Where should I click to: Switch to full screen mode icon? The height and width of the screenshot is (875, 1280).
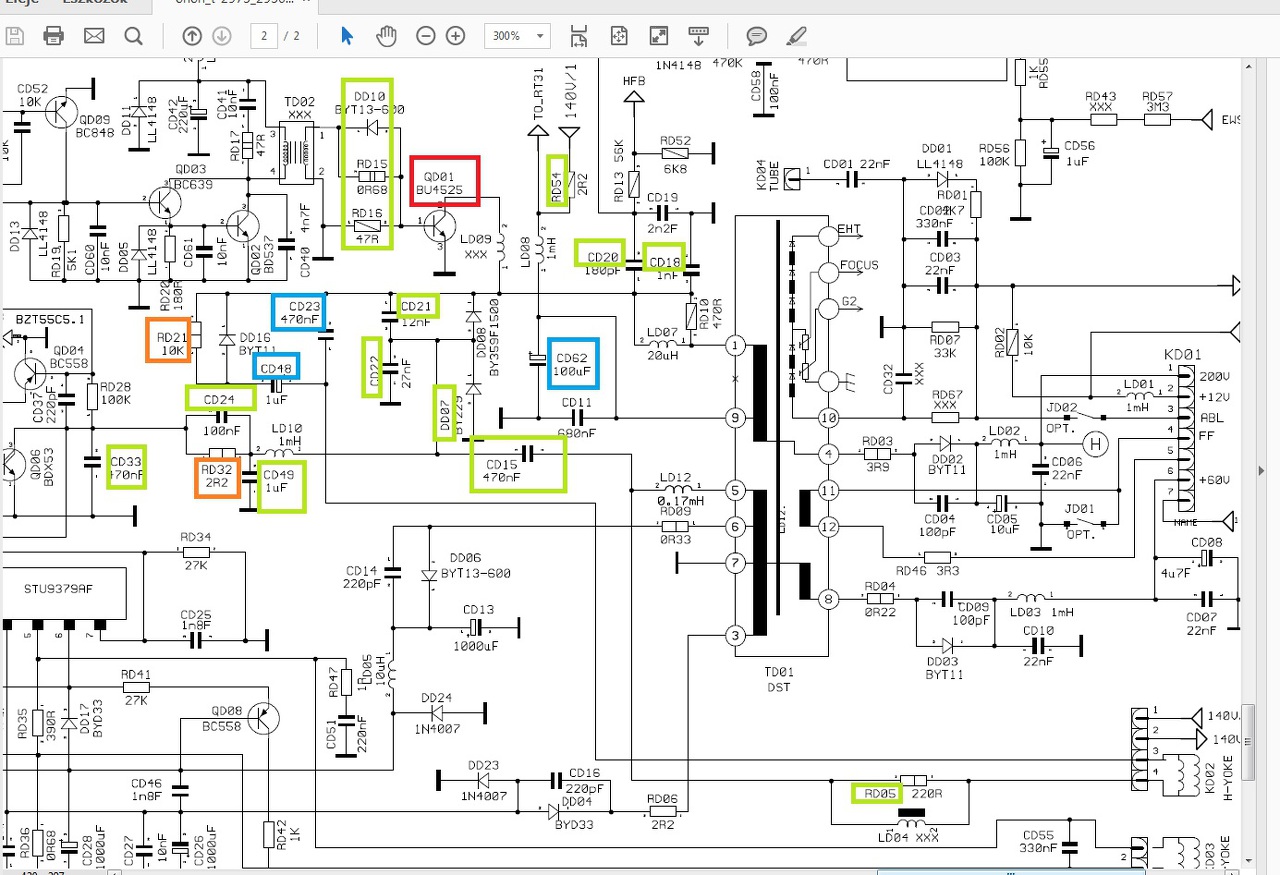coord(659,36)
